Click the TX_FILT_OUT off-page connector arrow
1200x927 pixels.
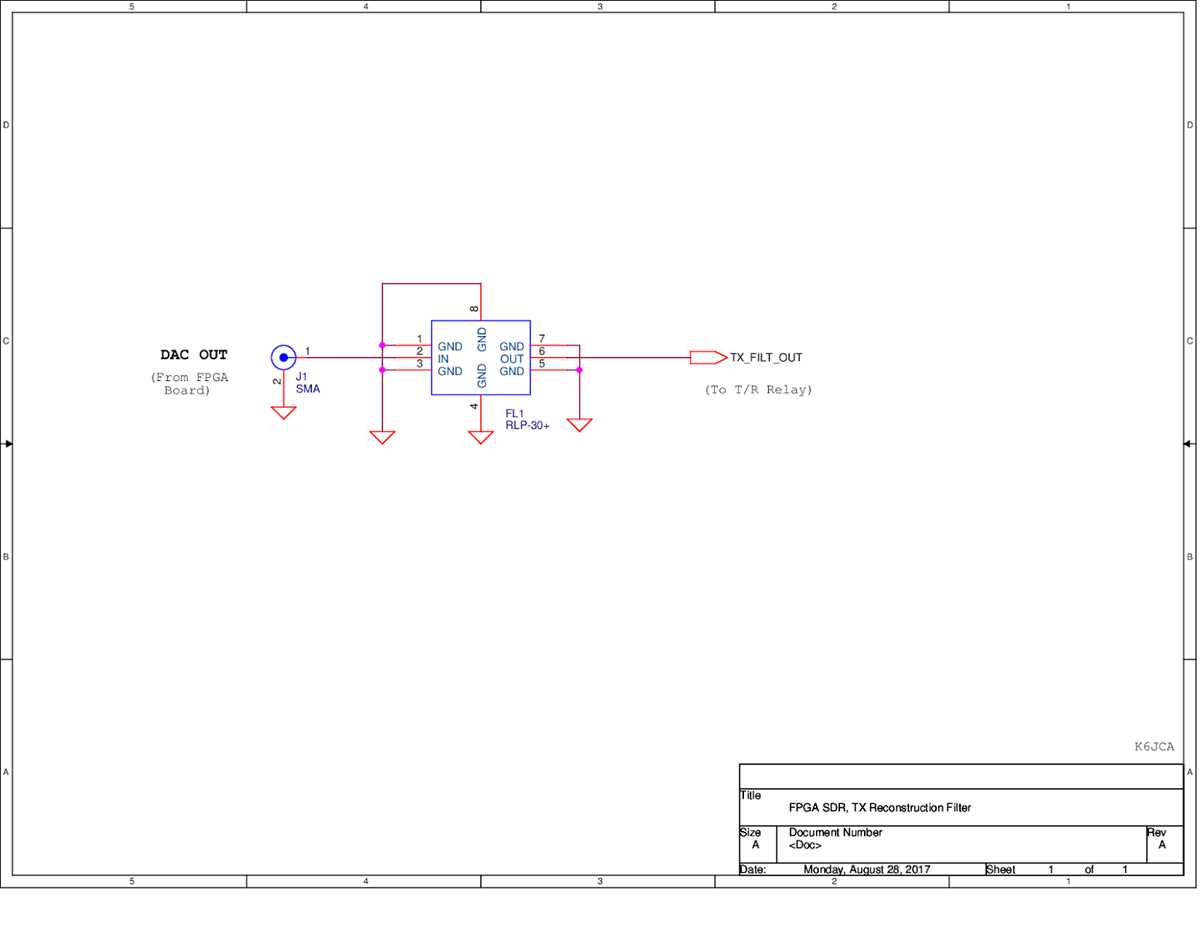tap(709, 357)
